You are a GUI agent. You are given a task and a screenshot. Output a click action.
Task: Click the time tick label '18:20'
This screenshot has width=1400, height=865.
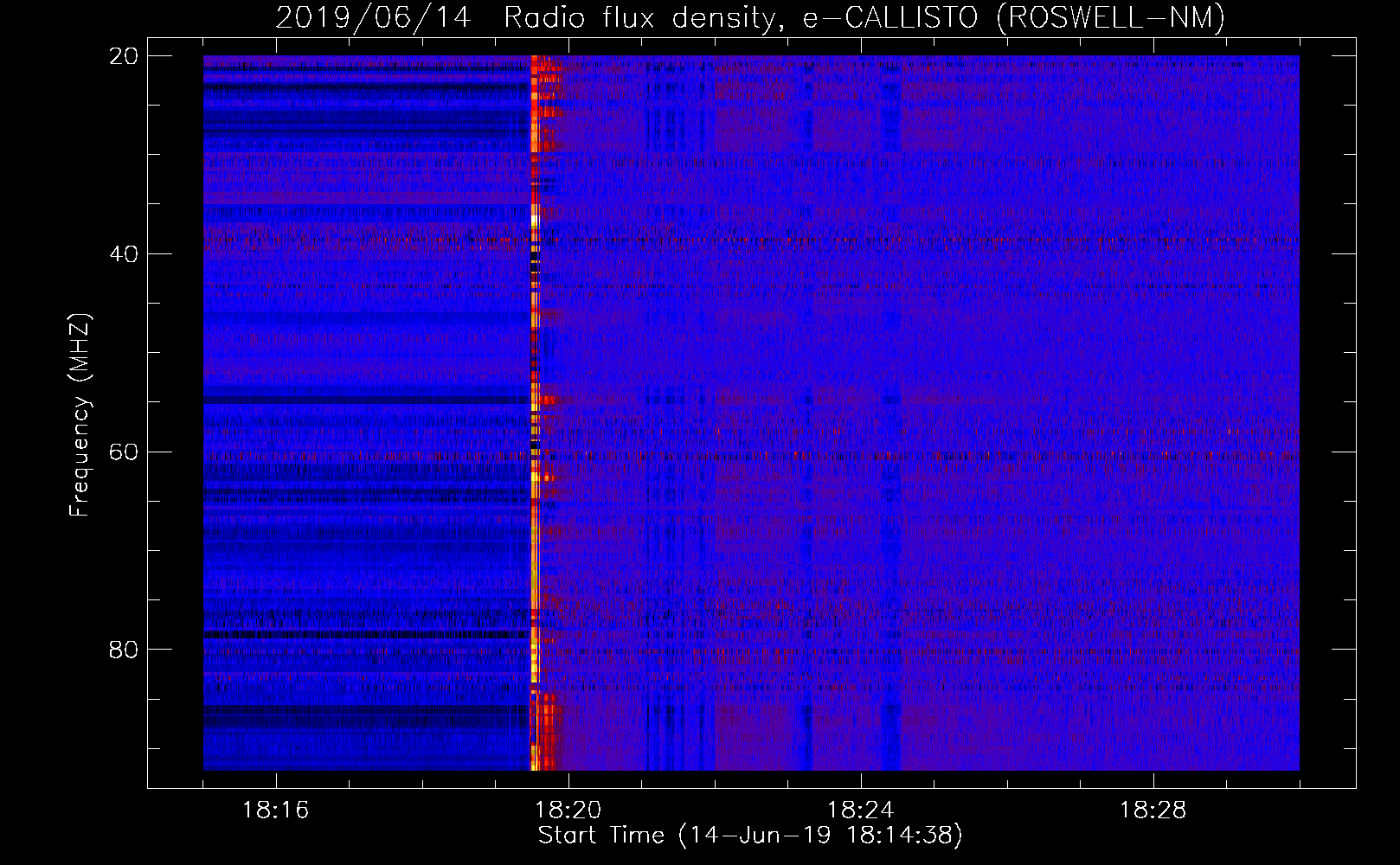pos(568,810)
